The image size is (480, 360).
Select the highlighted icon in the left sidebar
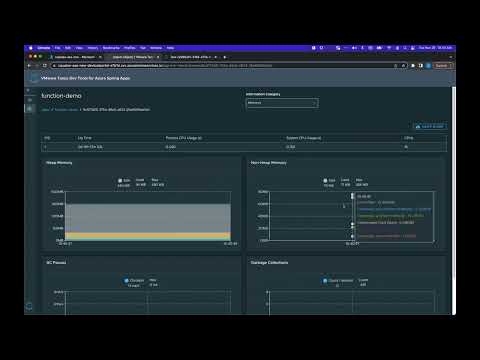click(30, 109)
